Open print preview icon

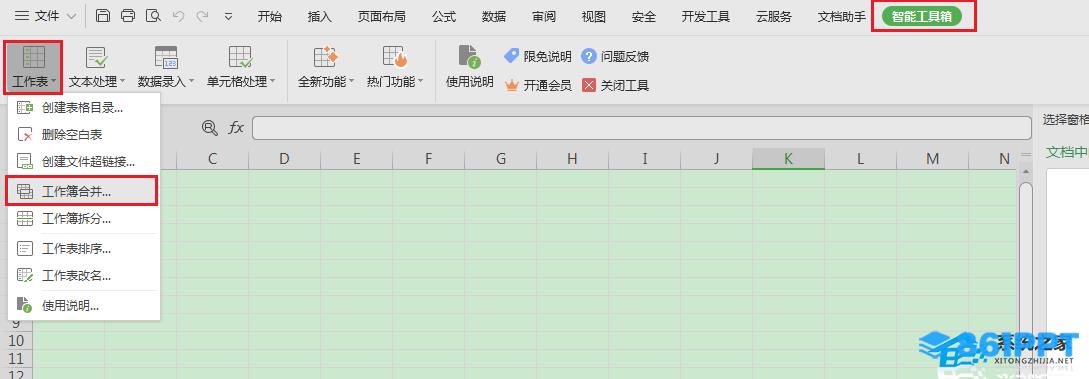pyautogui.click(x=153, y=16)
